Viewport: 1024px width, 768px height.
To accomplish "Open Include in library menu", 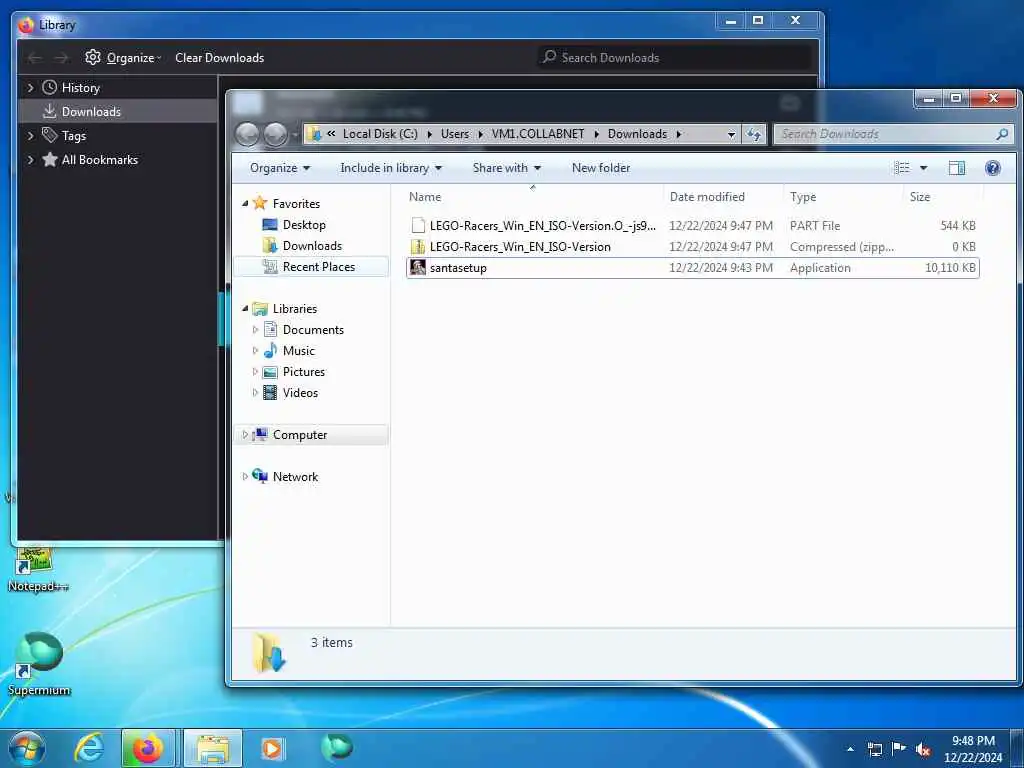I will tap(391, 168).
